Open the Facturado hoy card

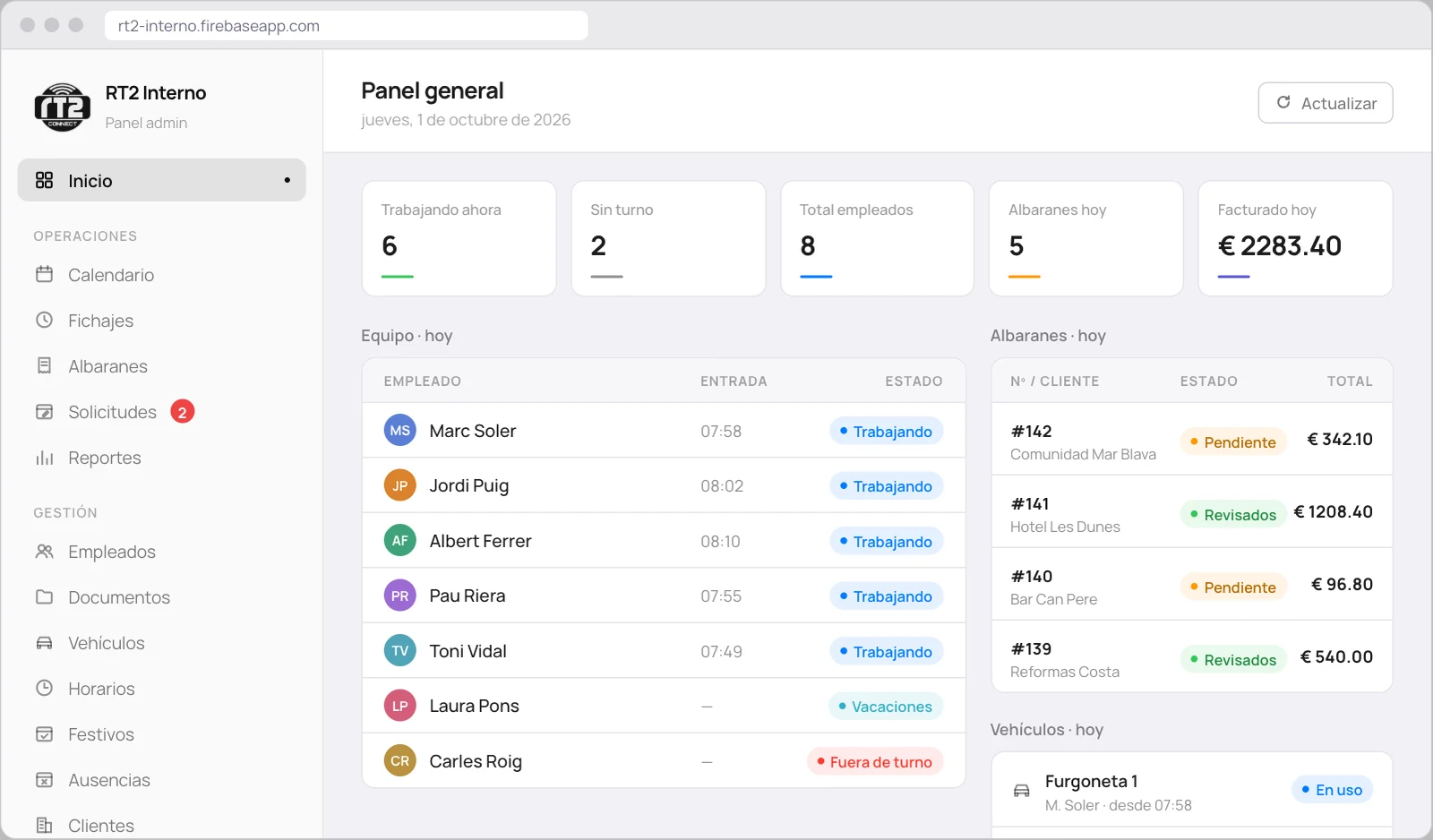[x=1295, y=238]
